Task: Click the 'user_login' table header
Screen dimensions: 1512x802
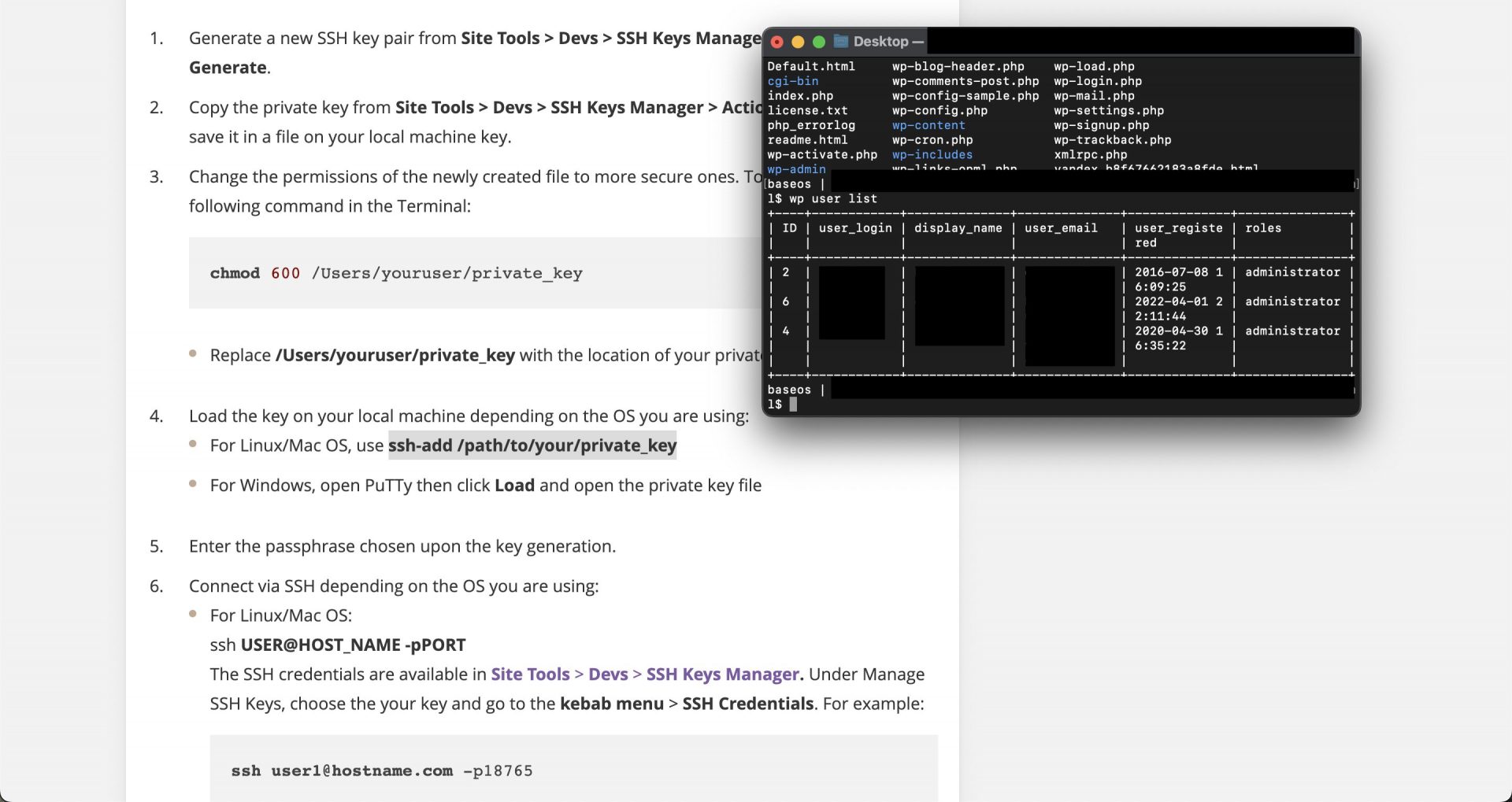Action: tap(855, 228)
